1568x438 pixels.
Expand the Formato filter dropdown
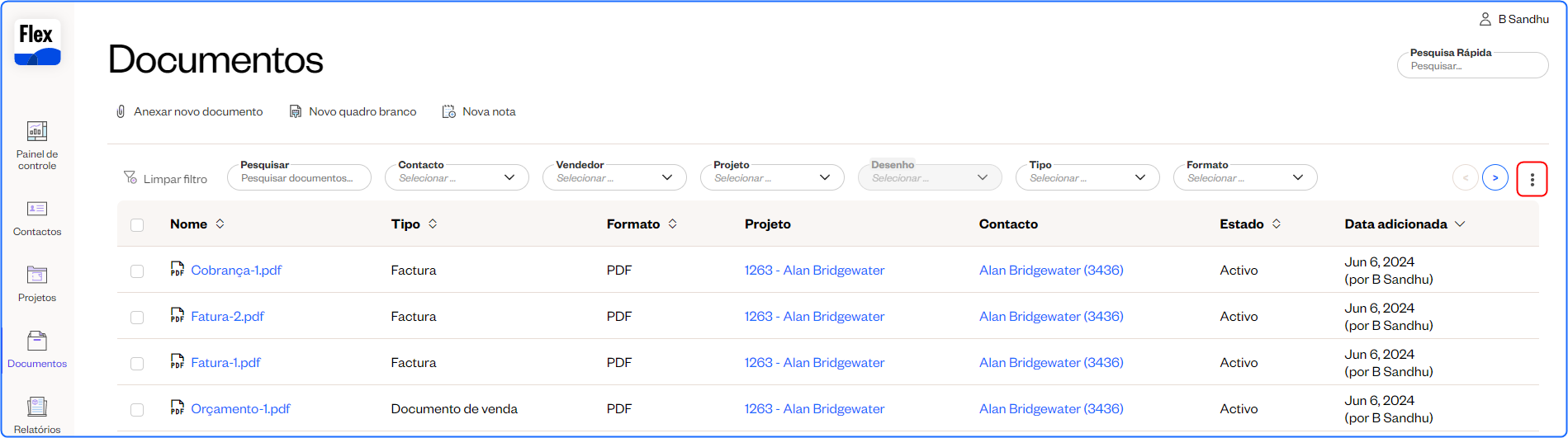1245,177
